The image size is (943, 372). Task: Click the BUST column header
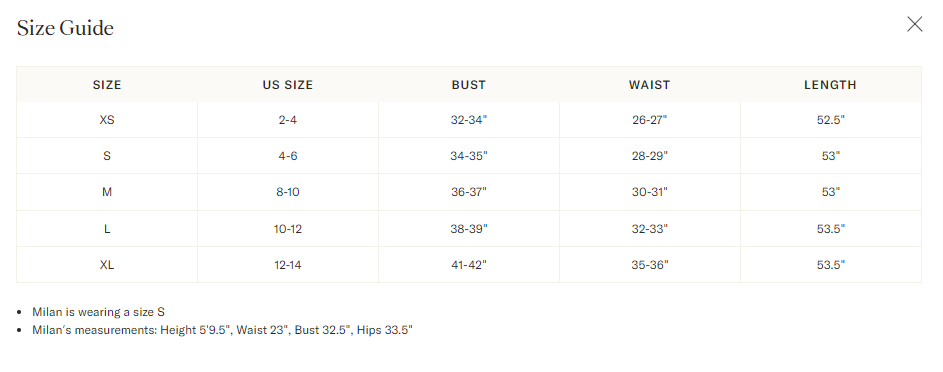[468, 85]
